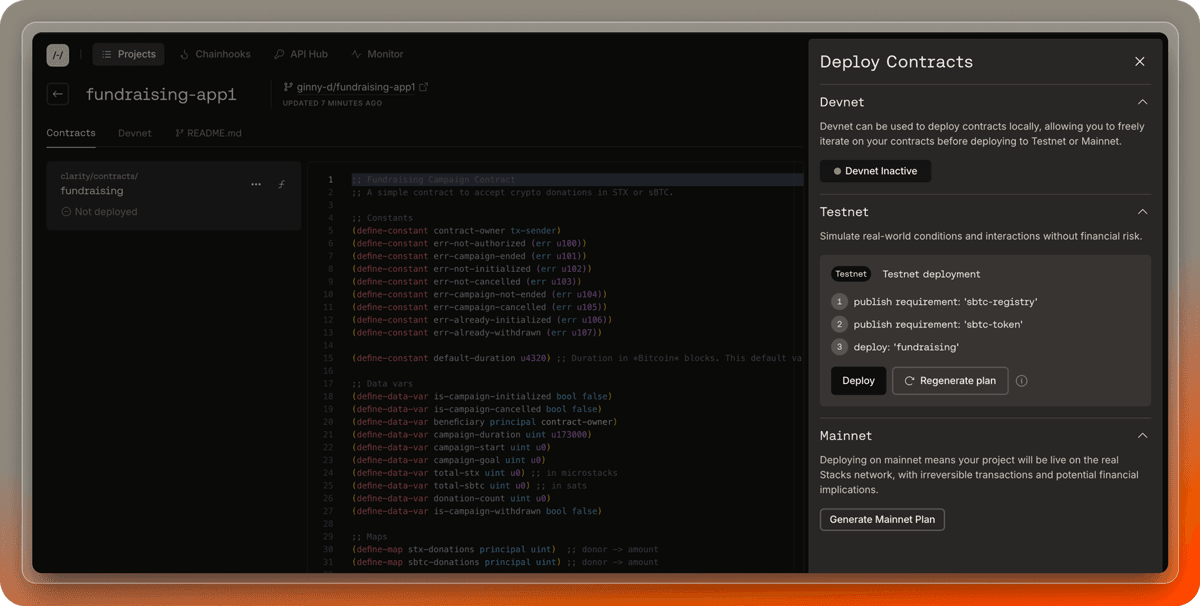
Task: Open the fundraising contract's three-dot menu
Action: point(256,185)
